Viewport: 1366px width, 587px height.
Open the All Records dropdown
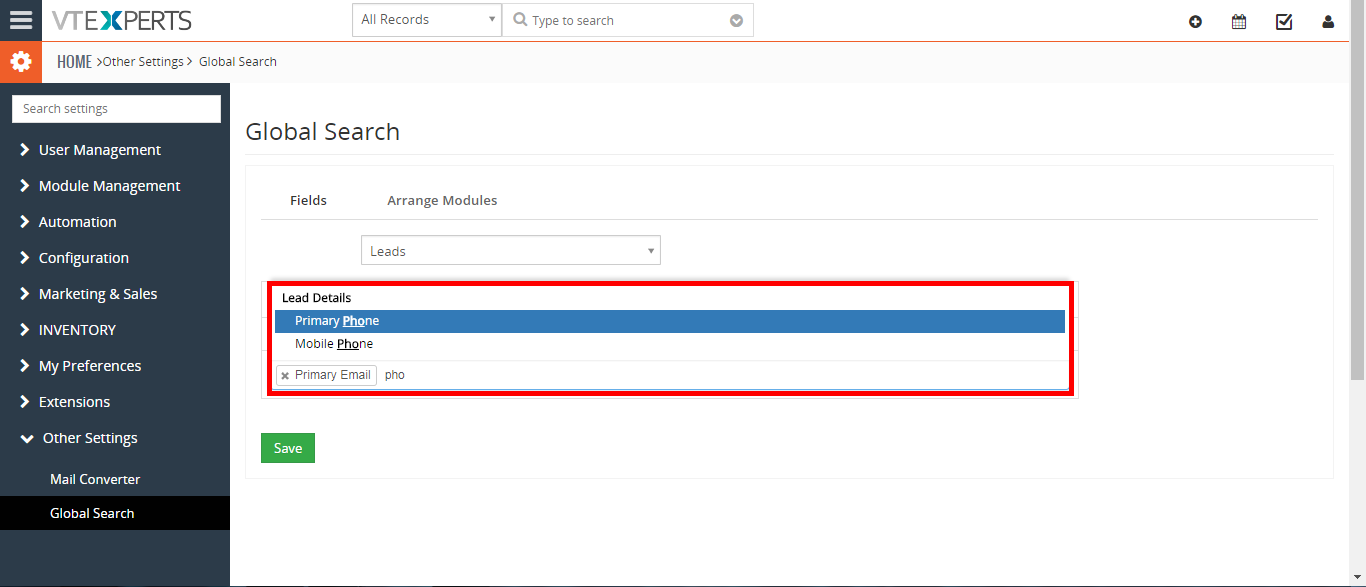[427, 20]
